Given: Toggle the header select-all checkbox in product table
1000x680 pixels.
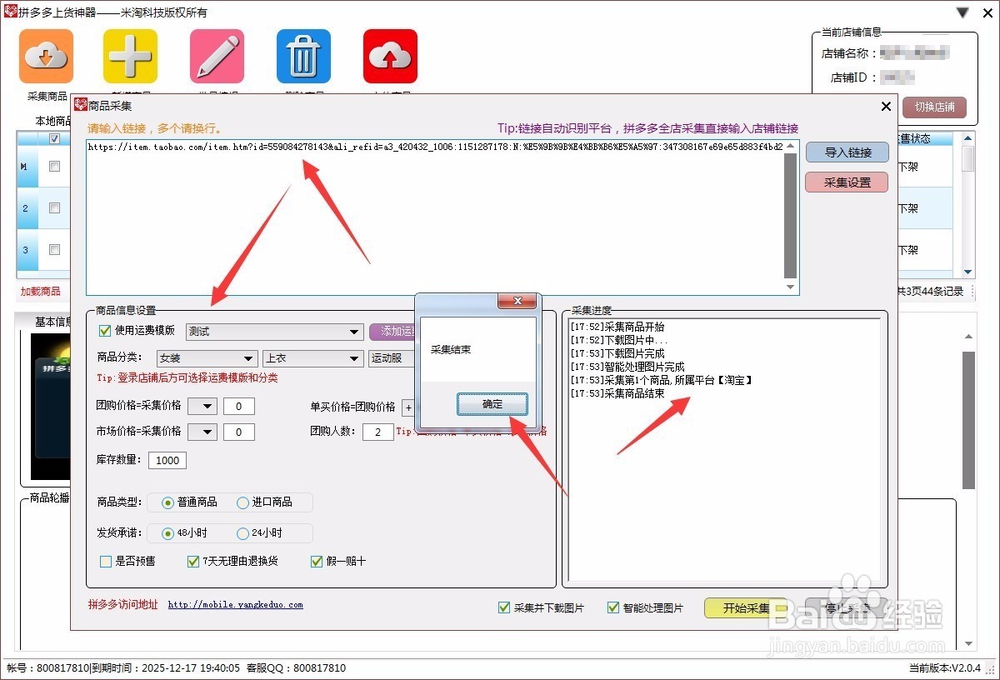Looking at the screenshot, I should pos(55,138).
